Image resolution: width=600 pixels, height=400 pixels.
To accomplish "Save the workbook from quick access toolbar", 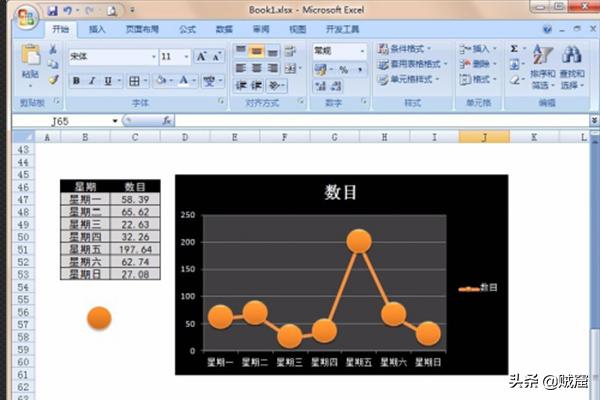I will 52,11.
